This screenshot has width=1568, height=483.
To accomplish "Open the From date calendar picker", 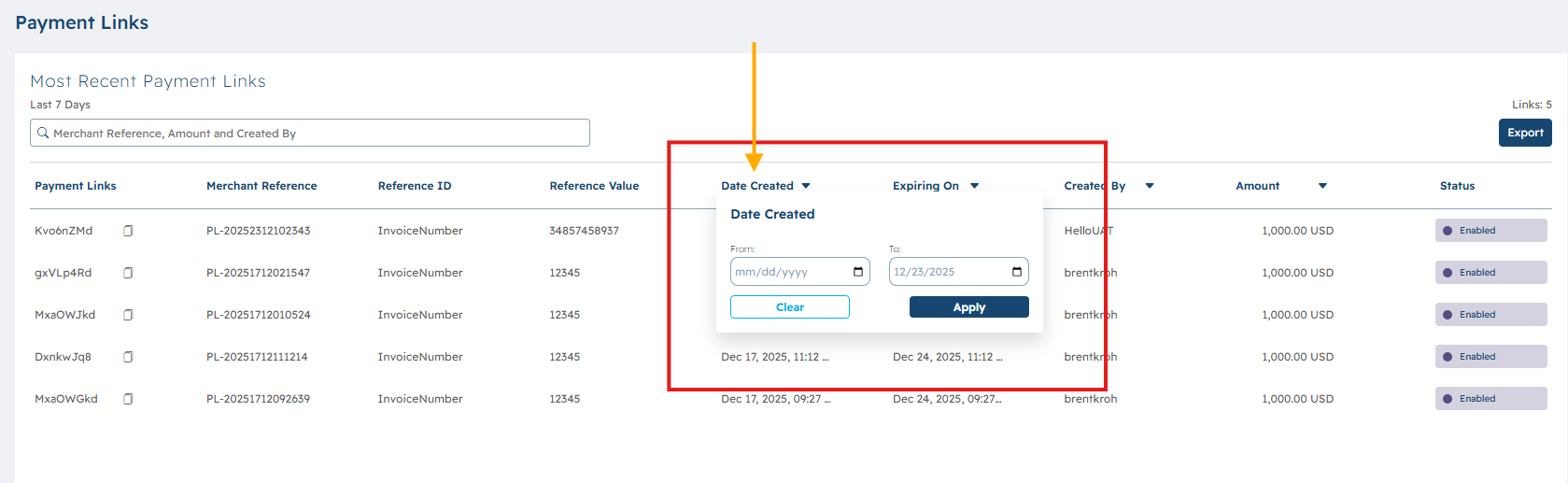I will 857,272.
